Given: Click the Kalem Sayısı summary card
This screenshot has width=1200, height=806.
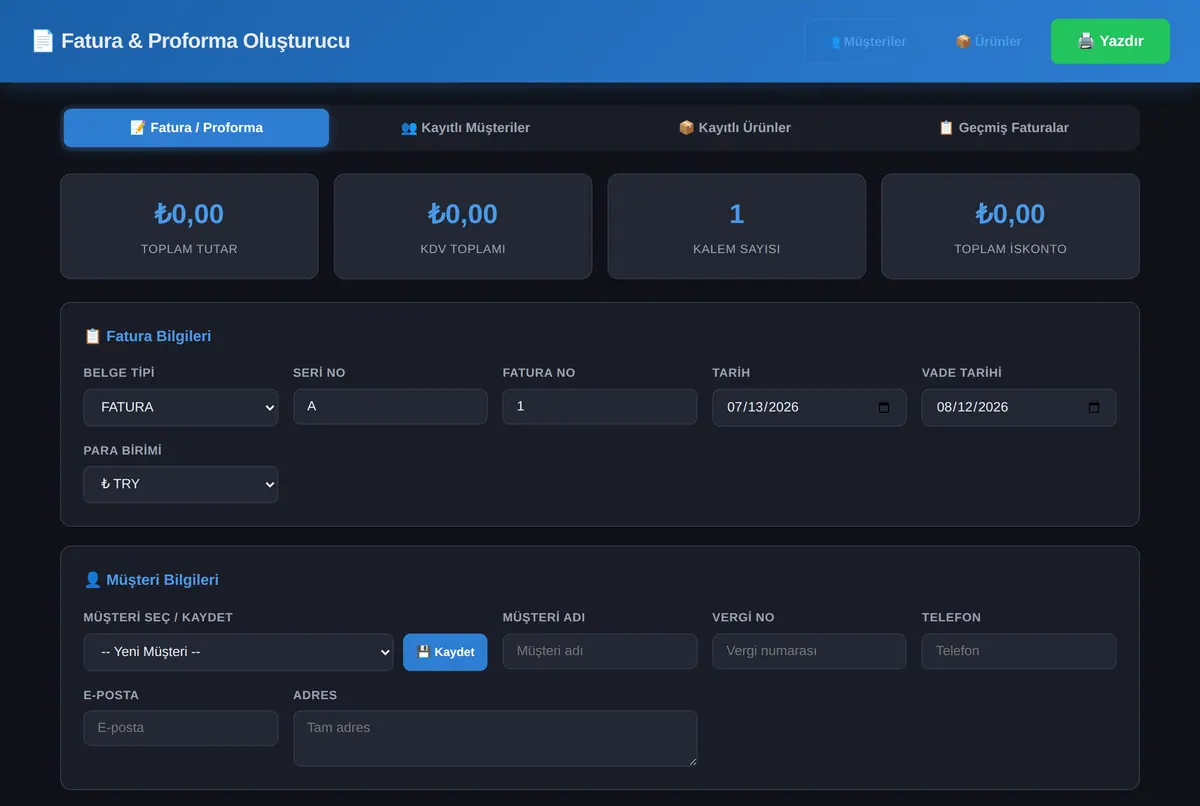Looking at the screenshot, I should click(737, 226).
